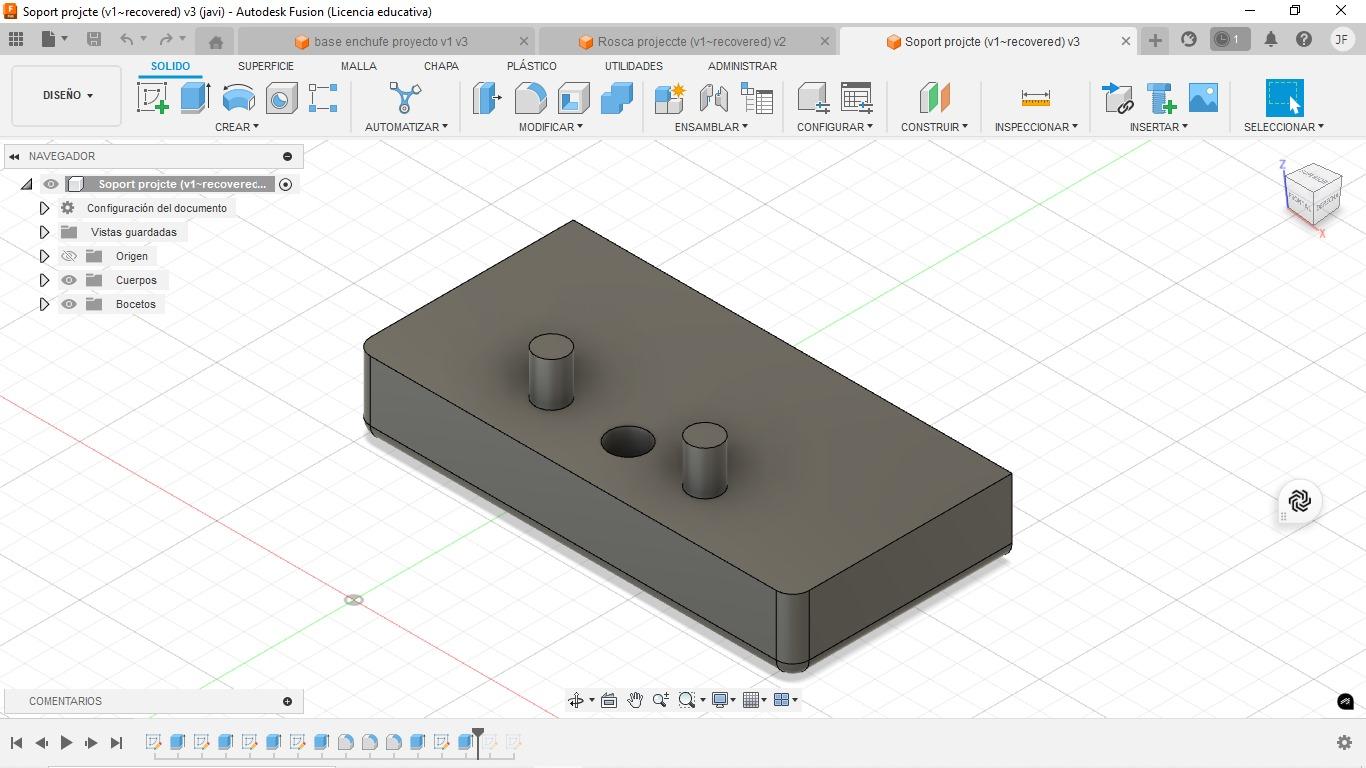
Task: Select the Create Sketch tool
Action: 152,98
